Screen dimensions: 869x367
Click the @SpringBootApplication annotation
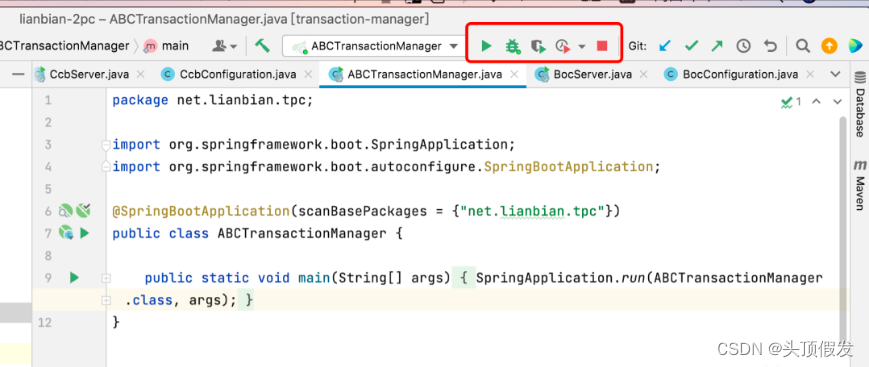(x=201, y=211)
